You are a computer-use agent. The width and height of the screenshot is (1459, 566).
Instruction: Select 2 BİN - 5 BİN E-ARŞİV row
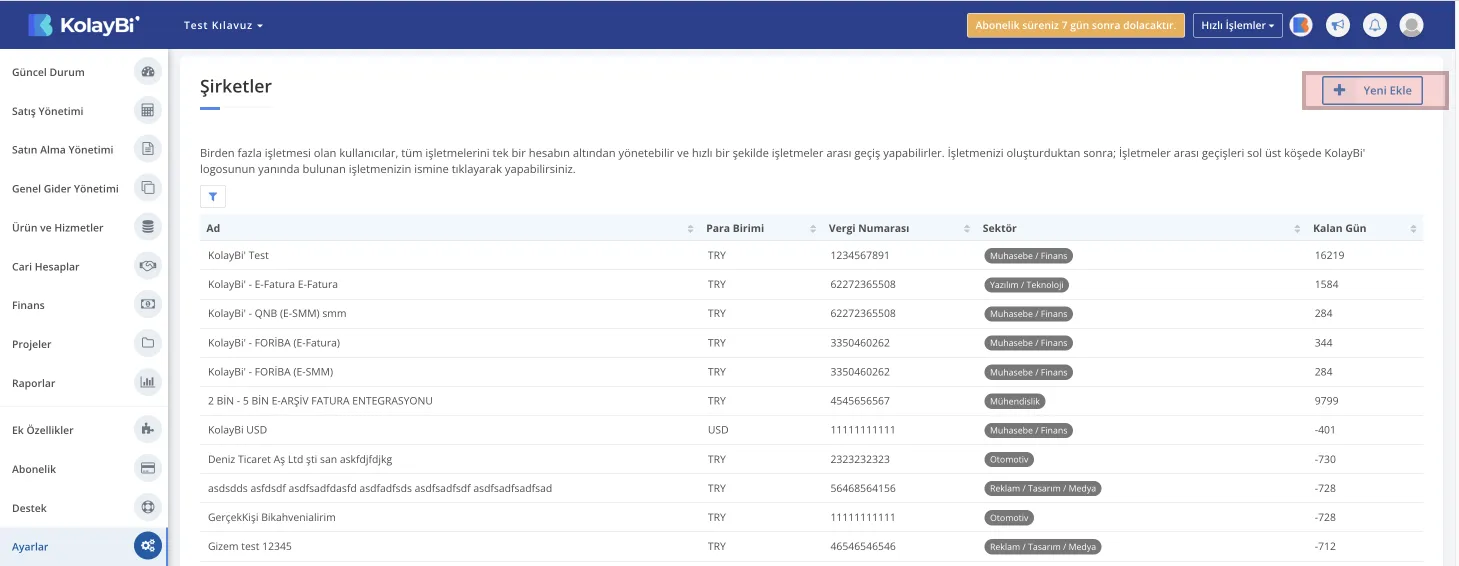point(811,401)
